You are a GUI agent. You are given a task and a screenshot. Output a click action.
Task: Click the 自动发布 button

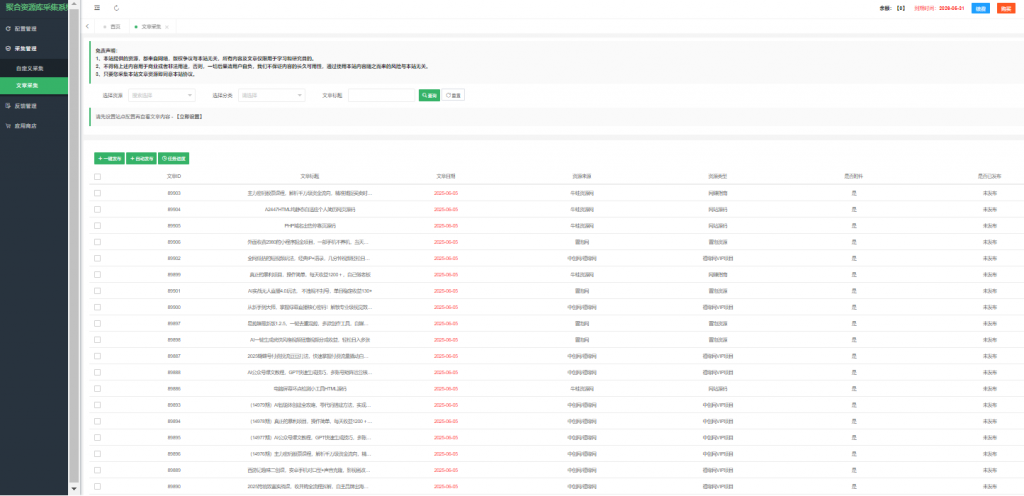point(141,158)
